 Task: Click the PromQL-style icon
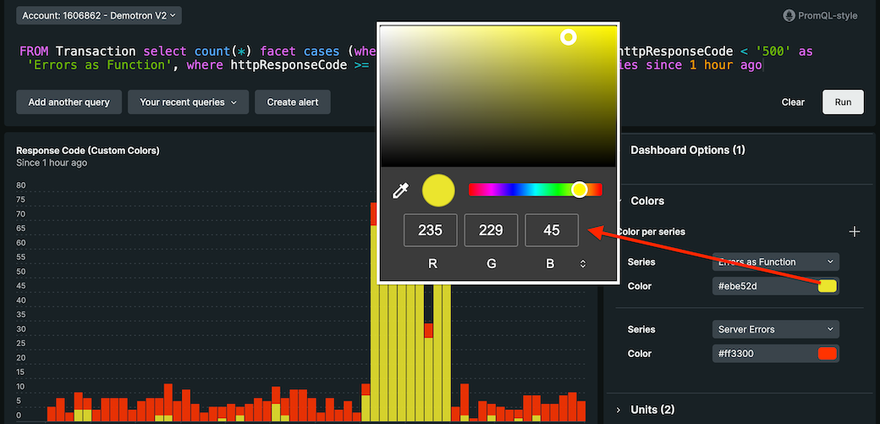(790, 16)
